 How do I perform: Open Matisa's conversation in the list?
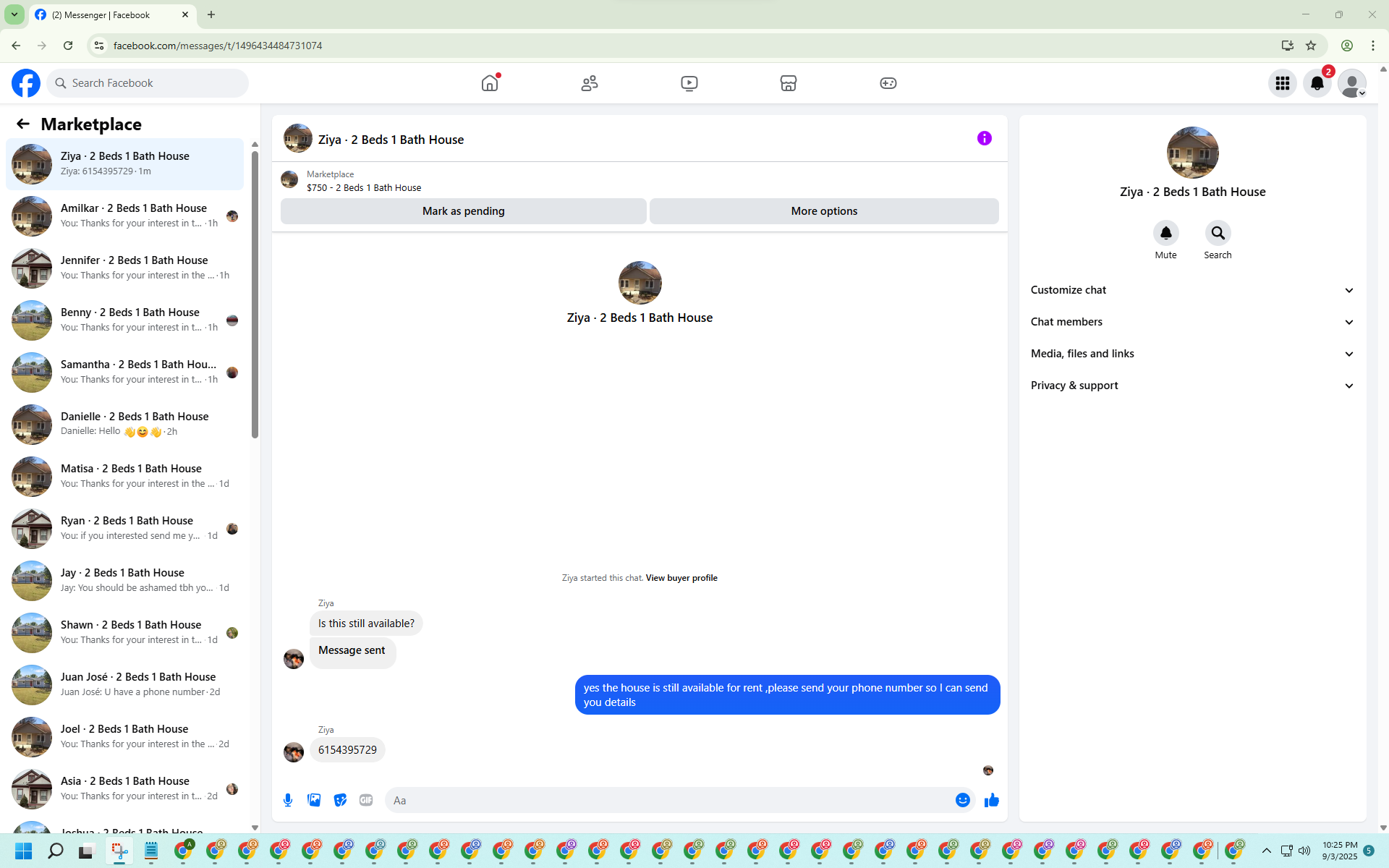124,476
